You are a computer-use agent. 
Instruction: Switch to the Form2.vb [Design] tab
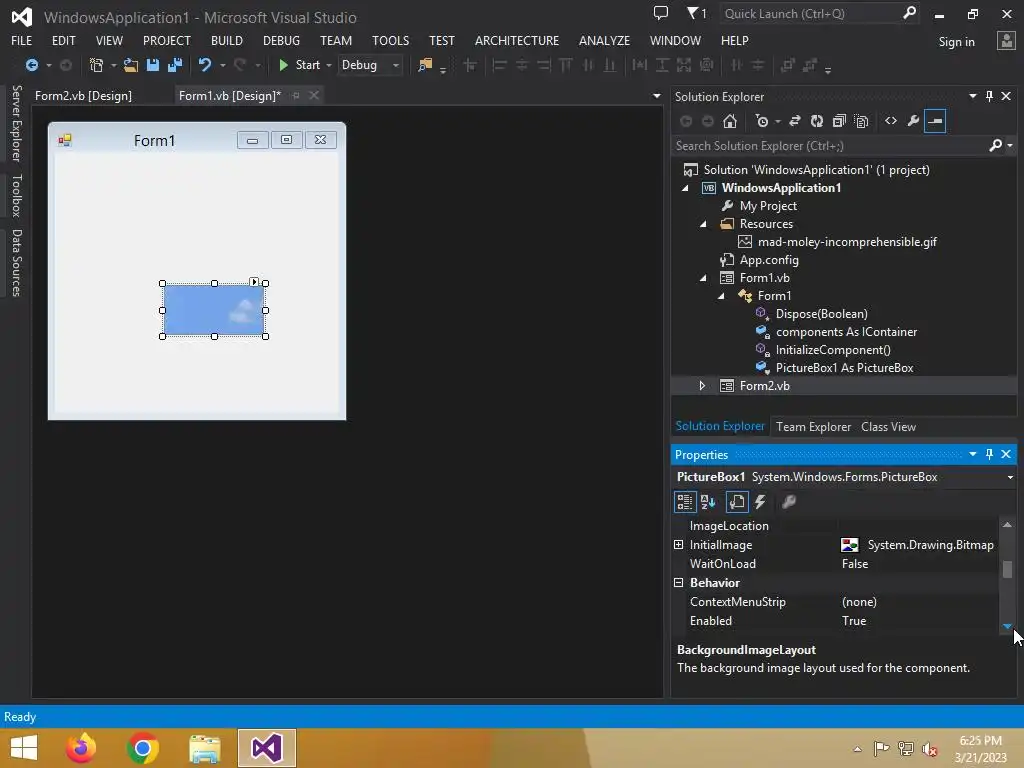(x=84, y=95)
